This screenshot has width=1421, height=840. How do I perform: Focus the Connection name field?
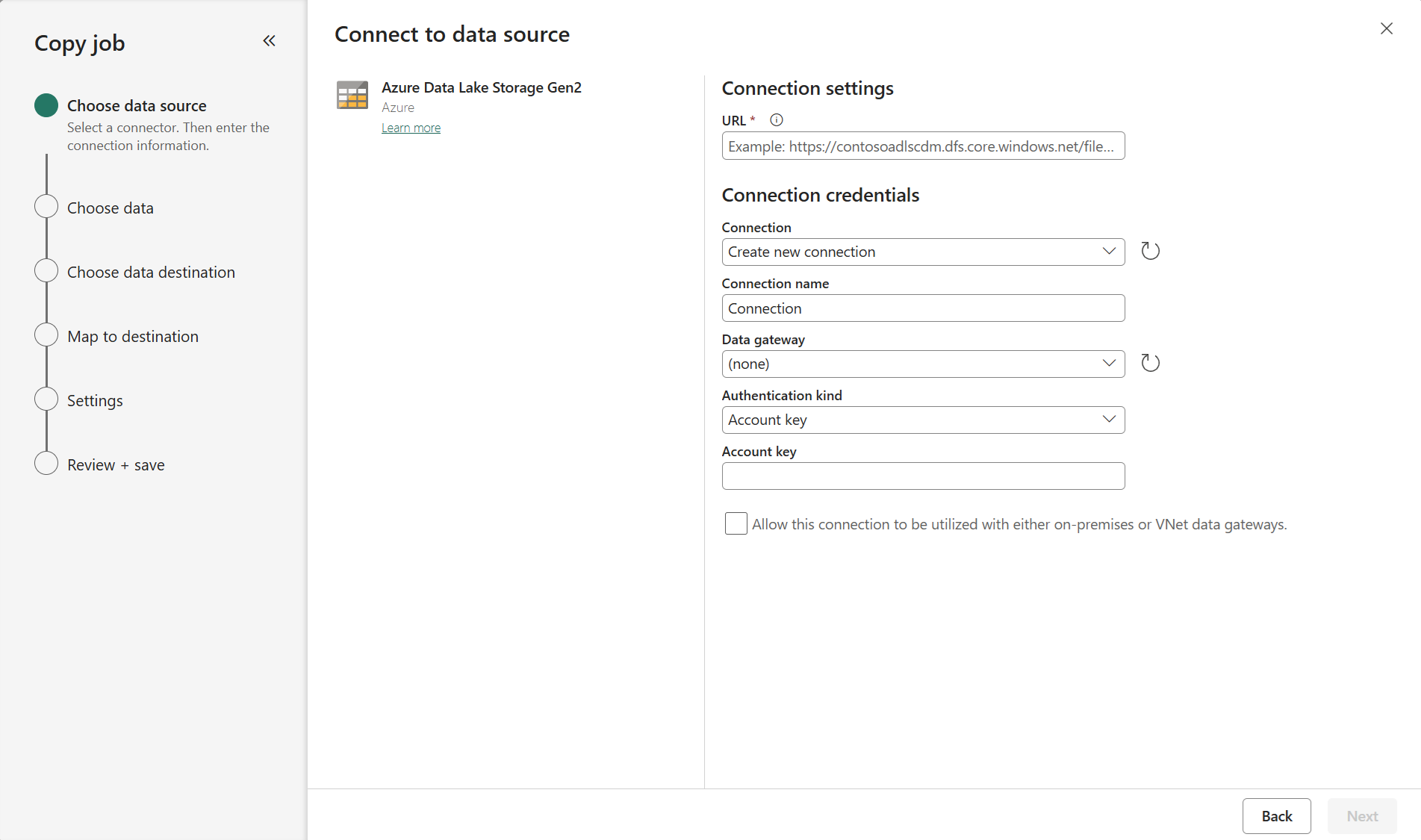[x=923, y=308]
